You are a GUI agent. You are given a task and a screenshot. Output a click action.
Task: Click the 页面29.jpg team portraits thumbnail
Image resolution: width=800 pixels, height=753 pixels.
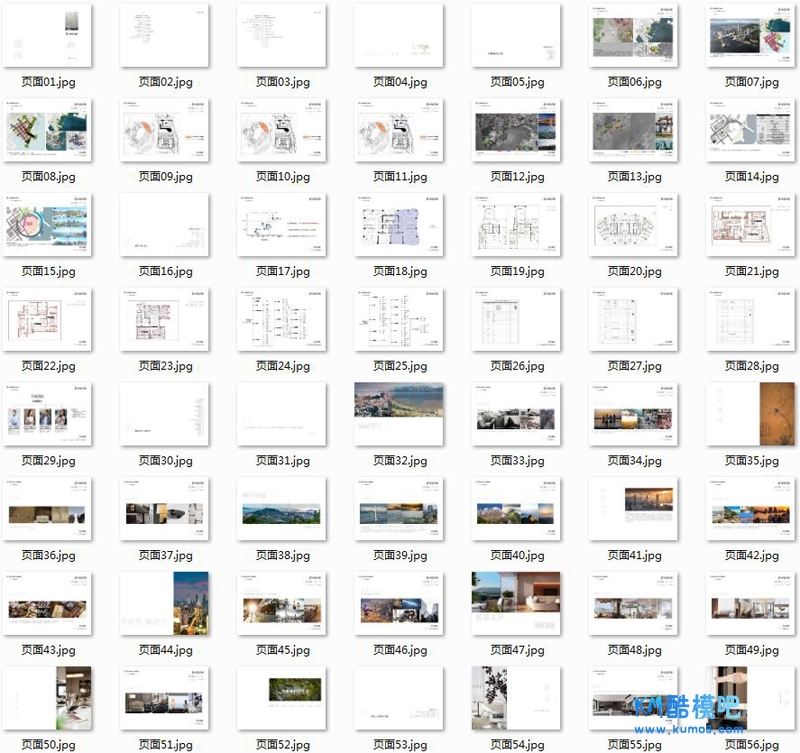click(48, 414)
